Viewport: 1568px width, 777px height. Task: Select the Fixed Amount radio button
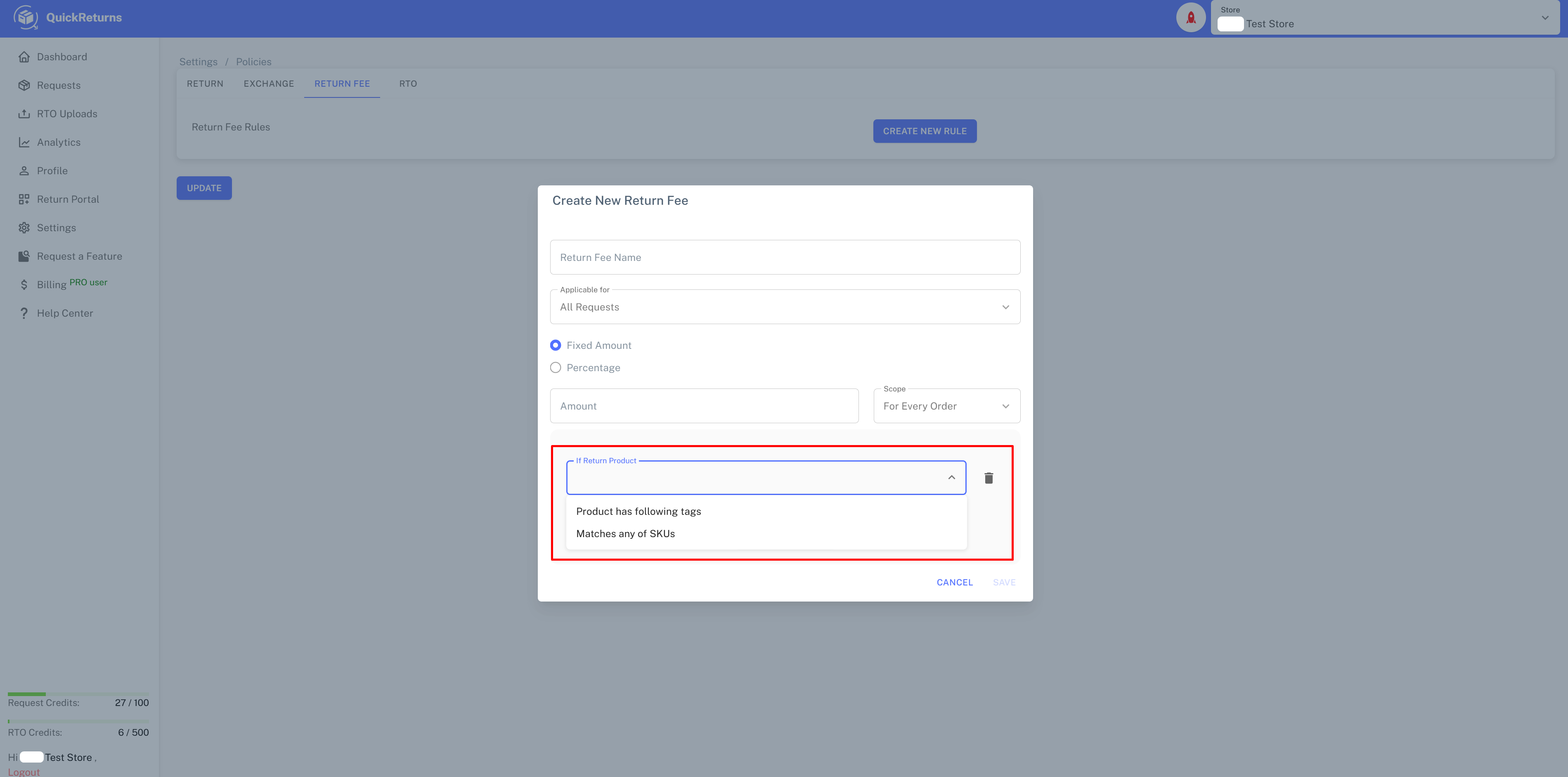pos(555,345)
